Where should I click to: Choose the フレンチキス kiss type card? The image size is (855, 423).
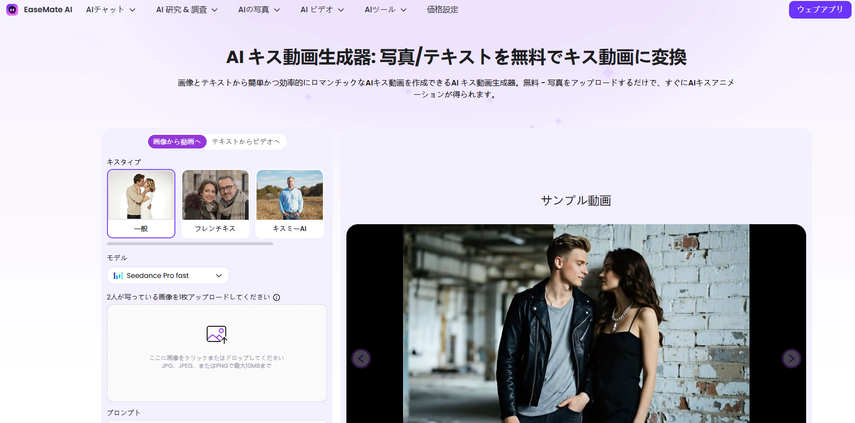pyautogui.click(x=215, y=203)
